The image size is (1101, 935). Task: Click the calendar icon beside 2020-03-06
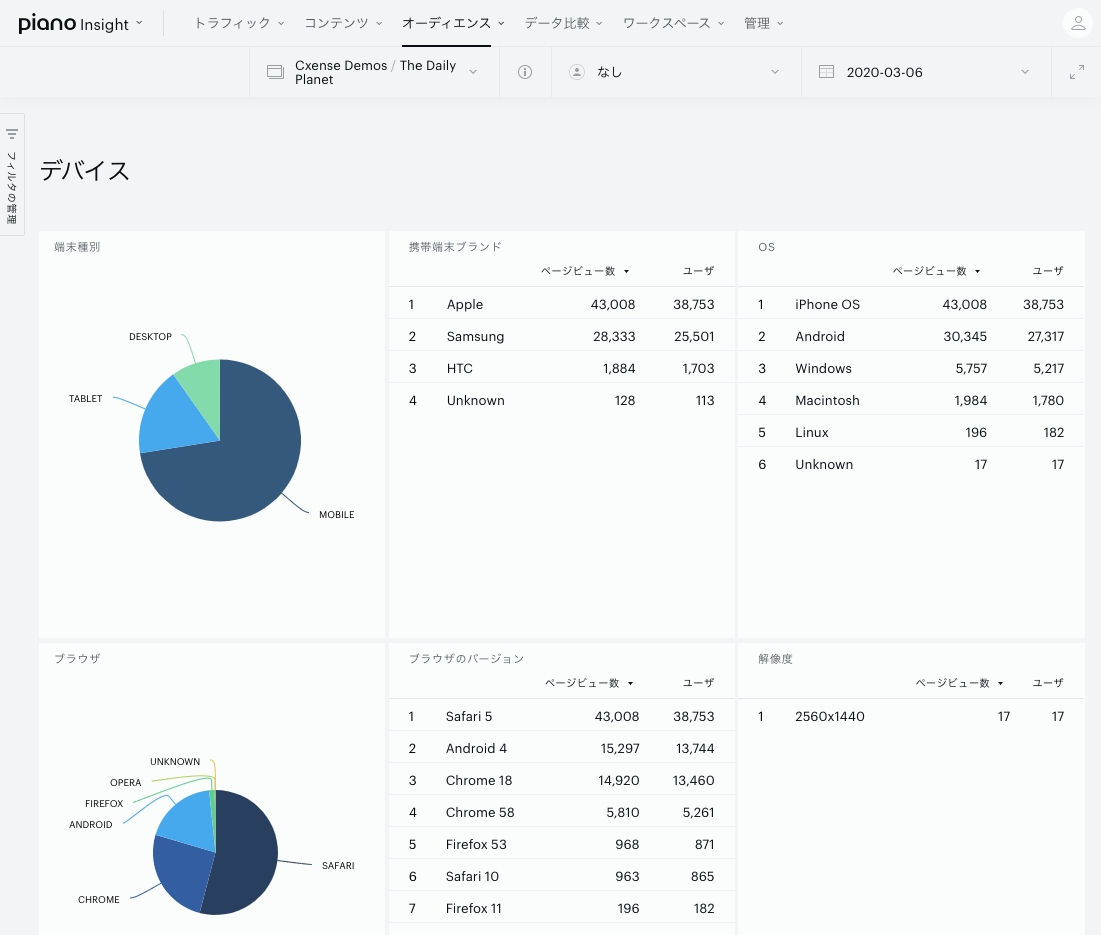coord(826,72)
